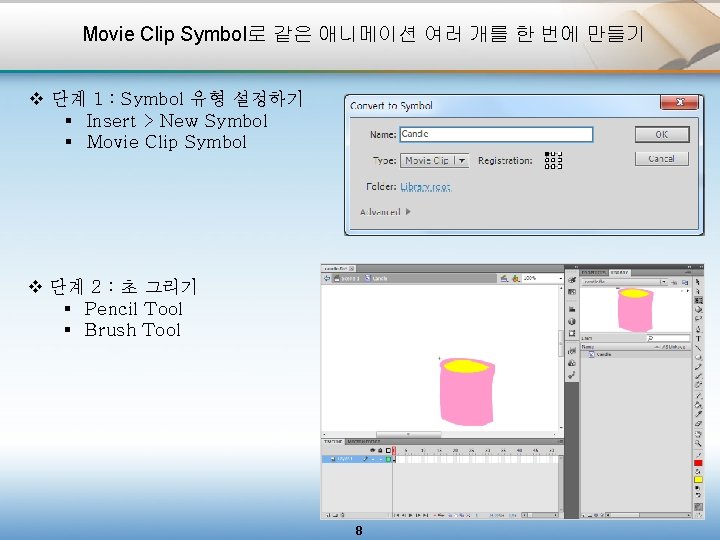Select the Eraser tool
Image resolution: width=720 pixels, height=540 pixels.
(x=698, y=423)
